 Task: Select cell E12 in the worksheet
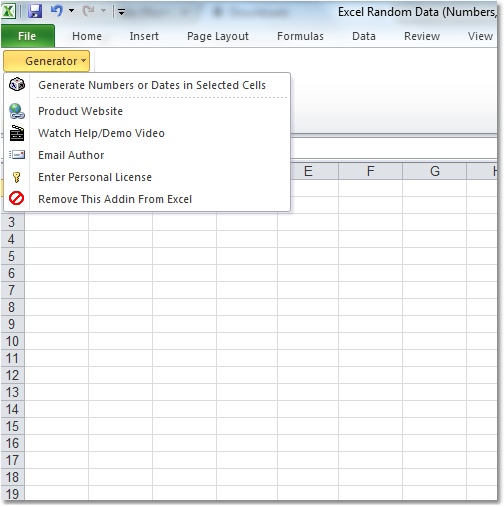click(308, 375)
